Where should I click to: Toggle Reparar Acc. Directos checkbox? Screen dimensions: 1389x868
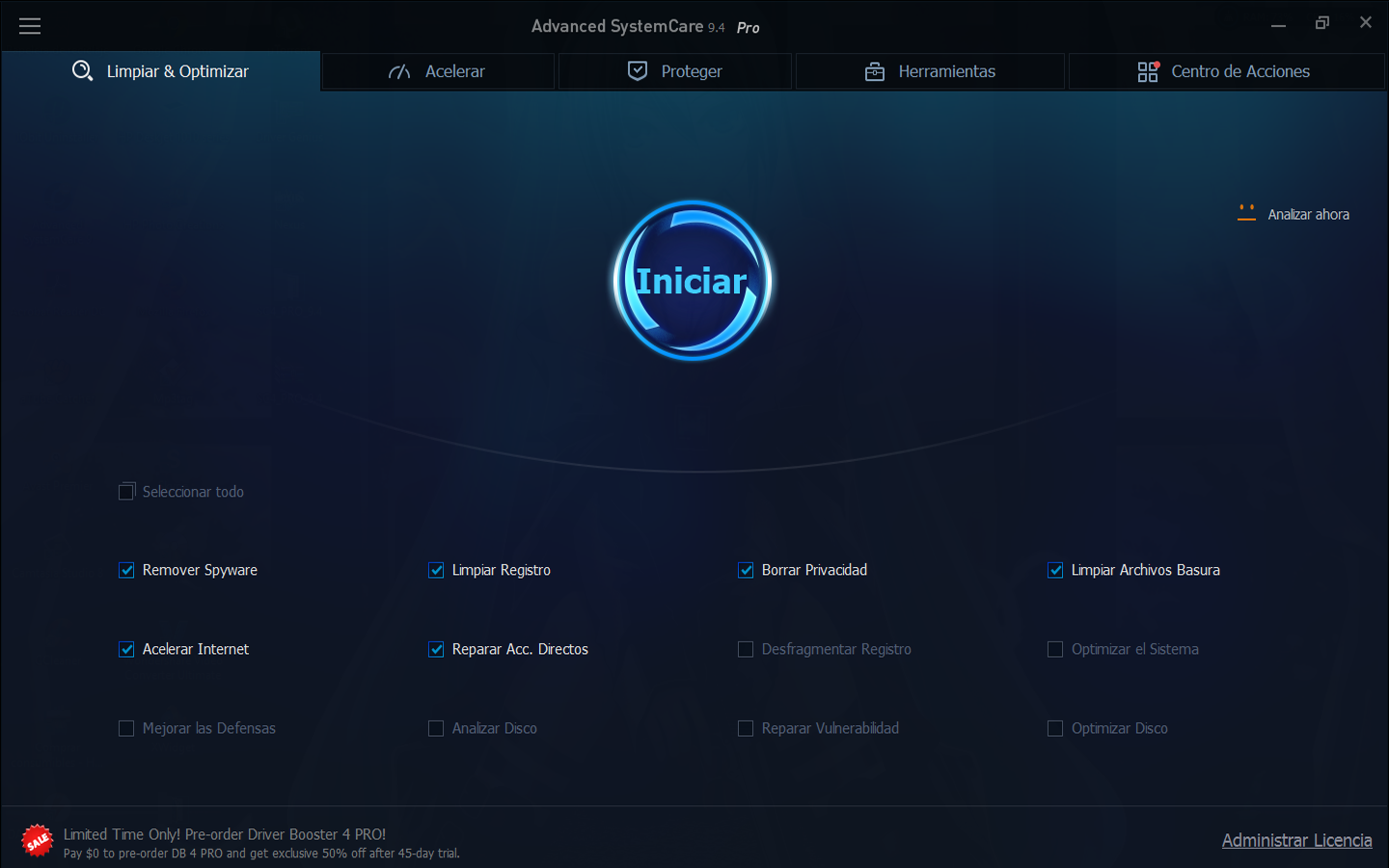coord(436,649)
